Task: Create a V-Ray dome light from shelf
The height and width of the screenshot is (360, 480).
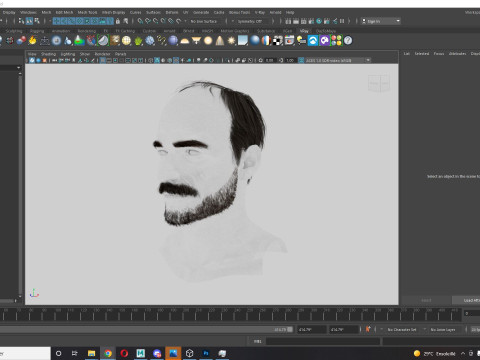Action: [185, 41]
